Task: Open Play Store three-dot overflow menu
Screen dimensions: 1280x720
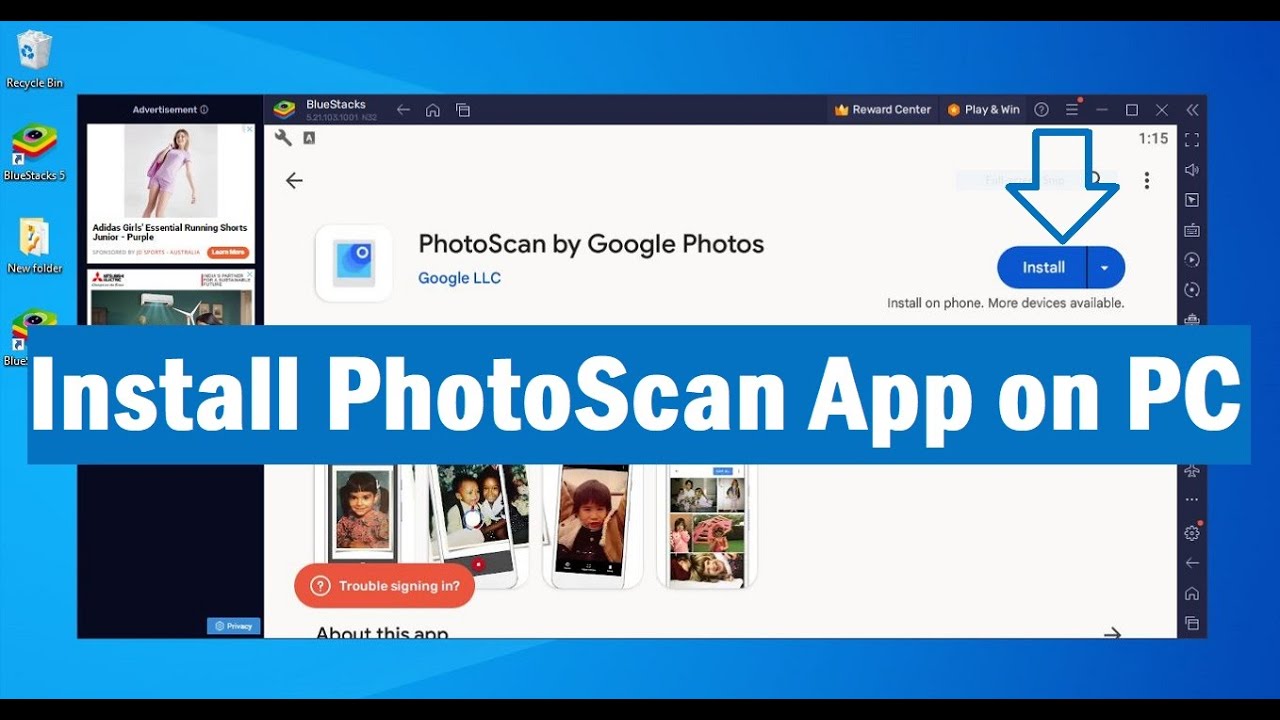Action: click(x=1146, y=180)
